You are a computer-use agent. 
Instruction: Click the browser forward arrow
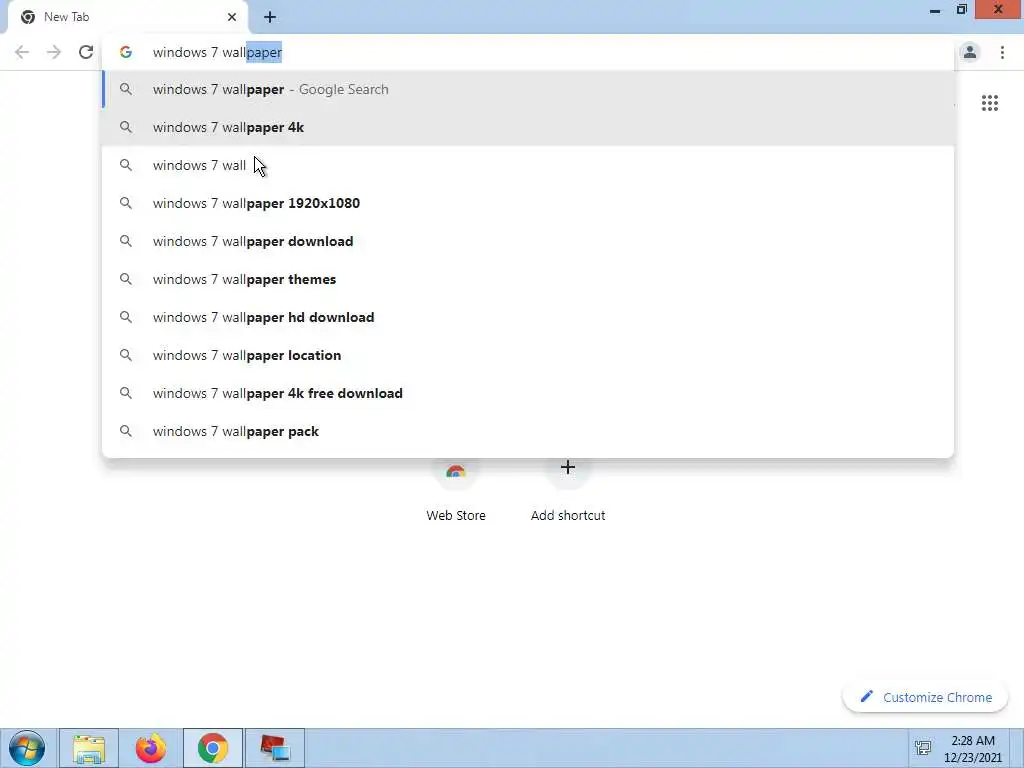(54, 52)
